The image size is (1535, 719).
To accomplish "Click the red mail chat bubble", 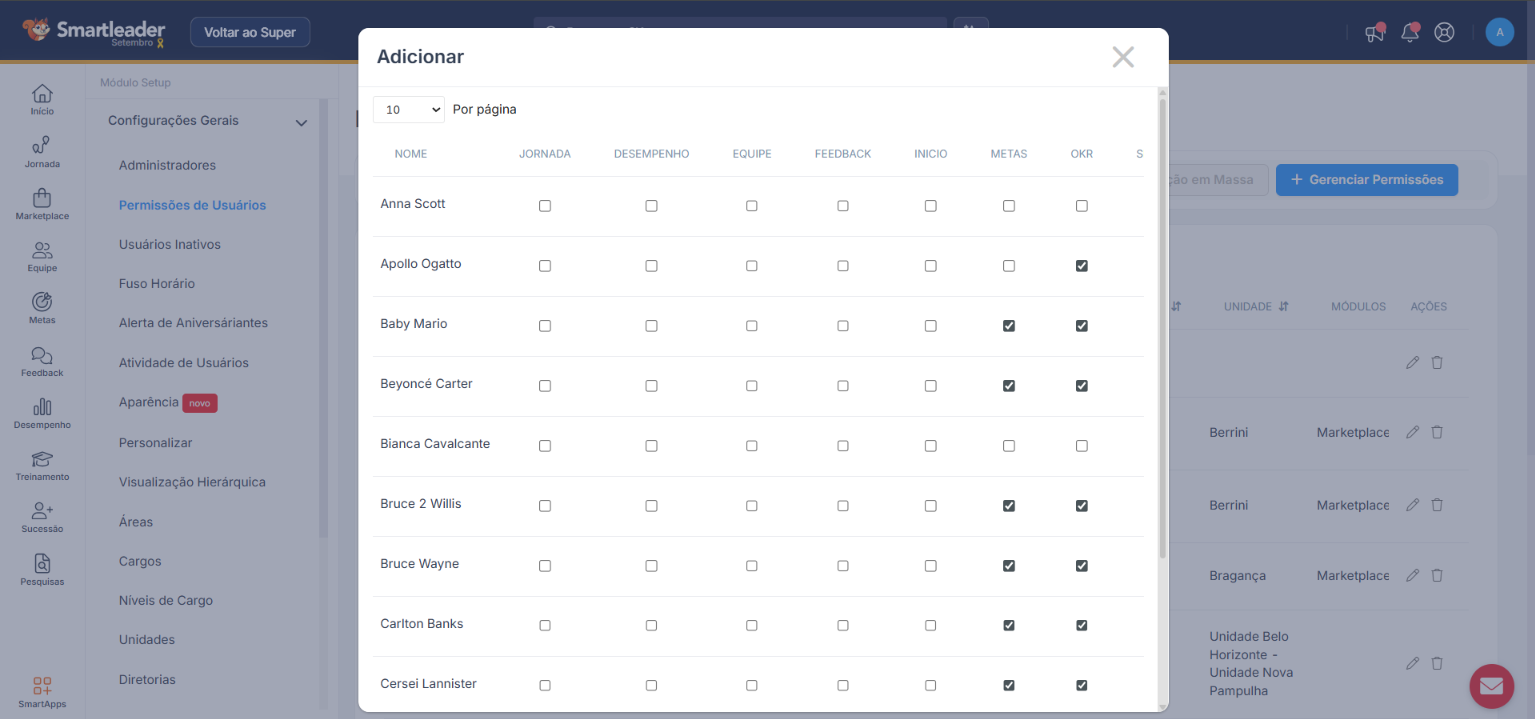I will click(x=1491, y=686).
